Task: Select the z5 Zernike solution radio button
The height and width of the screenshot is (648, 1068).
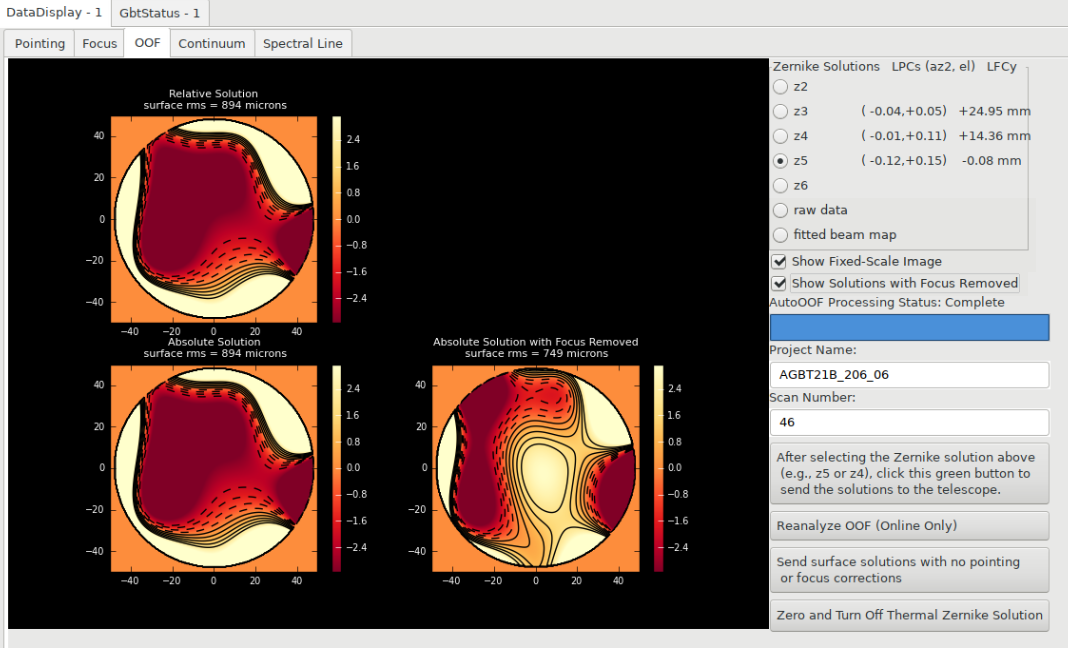Action: (781, 161)
